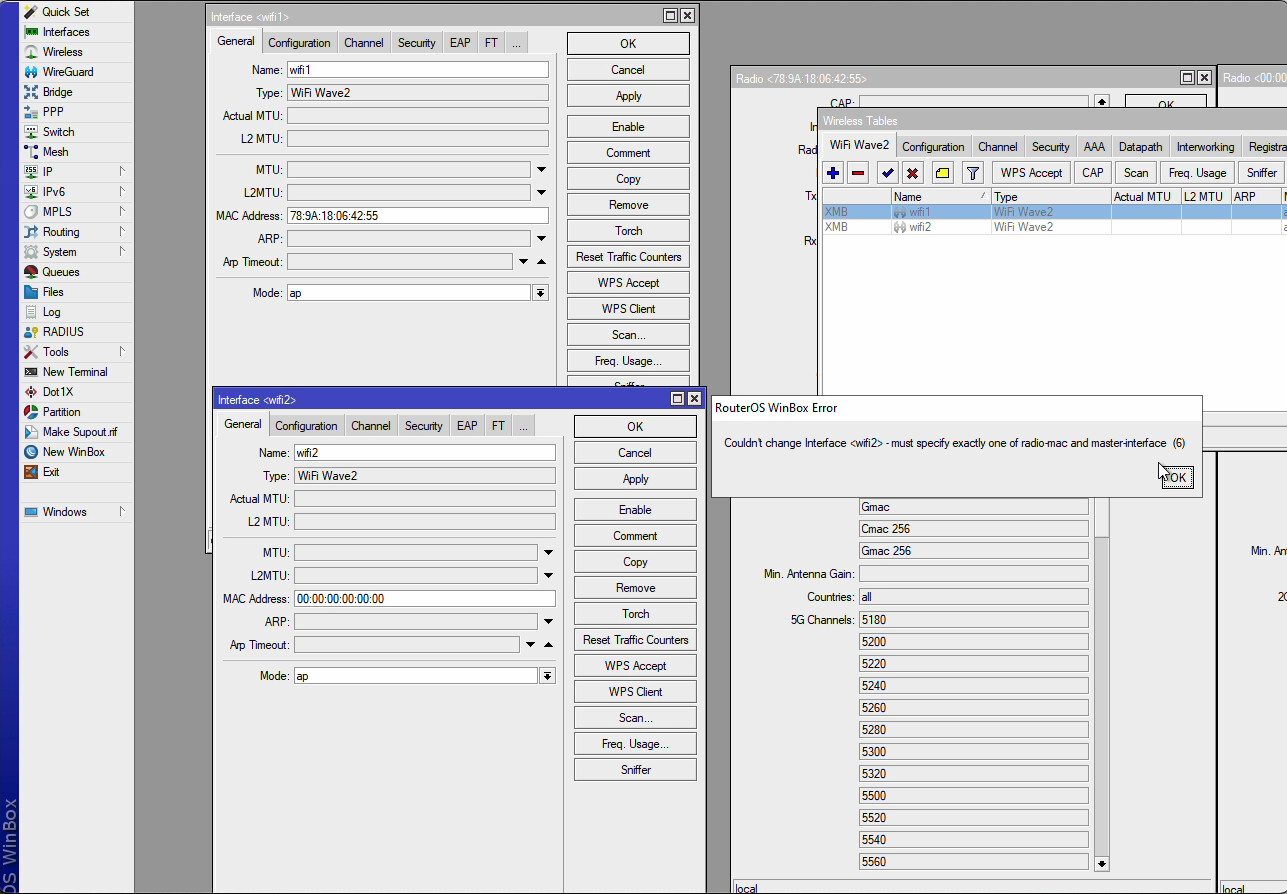The image size is (1287, 894).
Task: Click the MAC Address field in wifi2 window
Action: click(x=424, y=599)
